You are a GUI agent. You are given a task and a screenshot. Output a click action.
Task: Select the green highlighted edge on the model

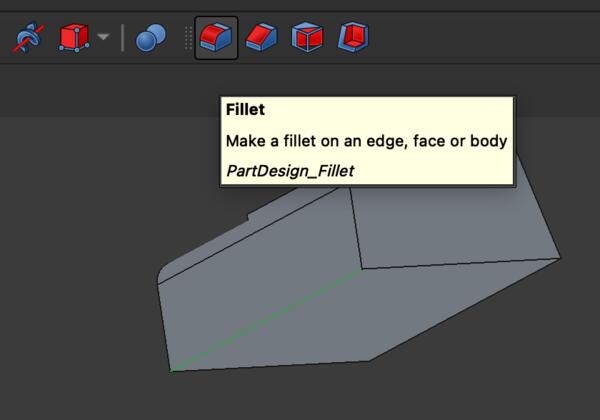click(266, 320)
